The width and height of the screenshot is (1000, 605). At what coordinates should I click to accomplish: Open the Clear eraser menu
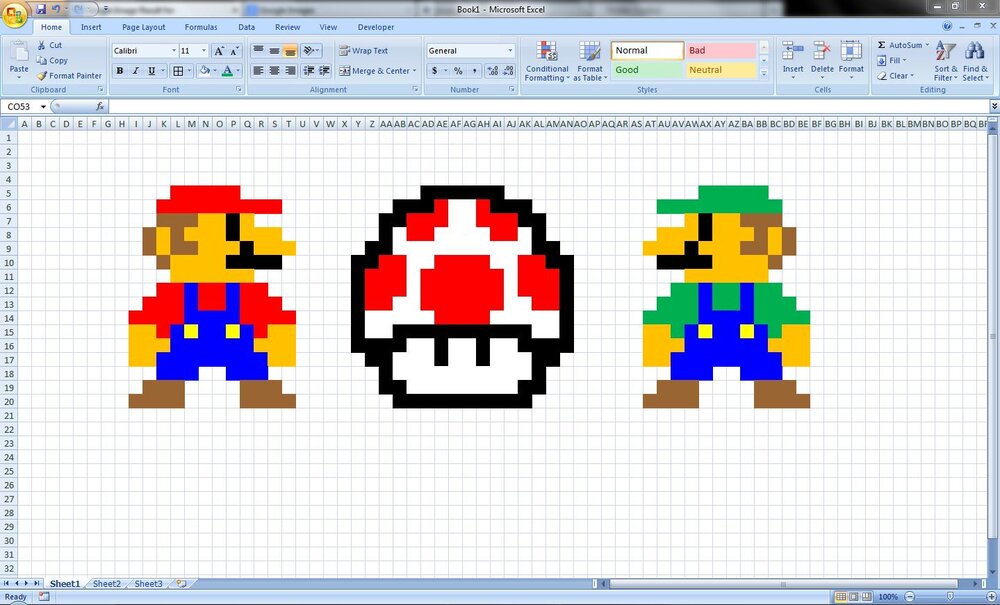pyautogui.click(x=895, y=76)
